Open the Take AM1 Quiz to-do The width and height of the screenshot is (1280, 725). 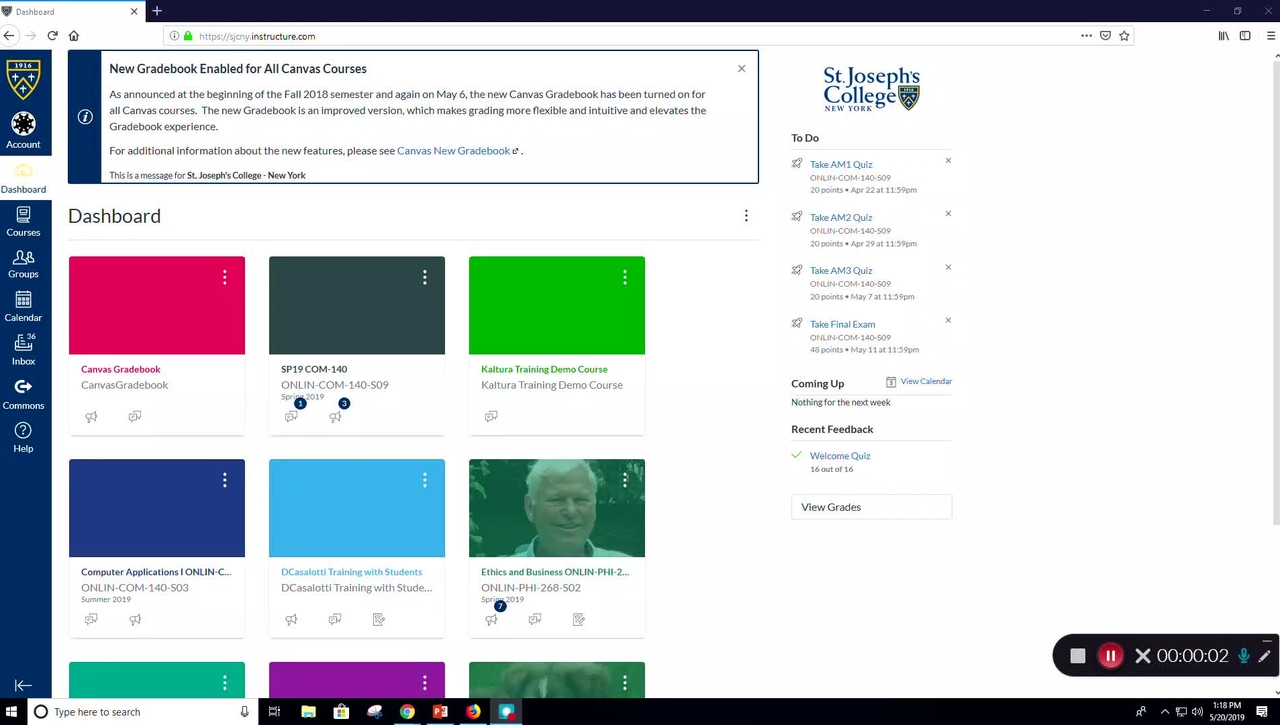pos(841,164)
